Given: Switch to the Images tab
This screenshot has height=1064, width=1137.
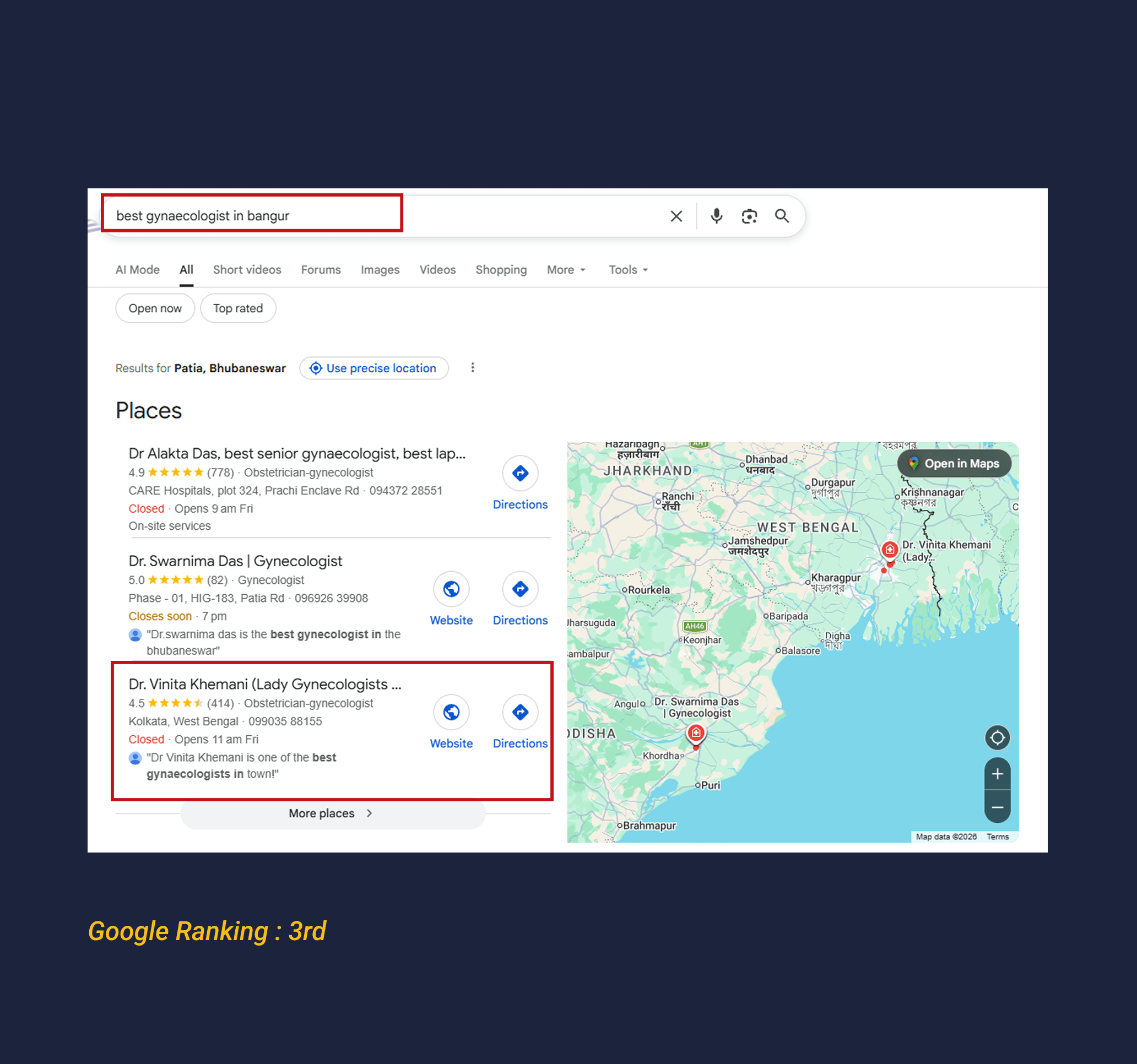Looking at the screenshot, I should (380, 270).
